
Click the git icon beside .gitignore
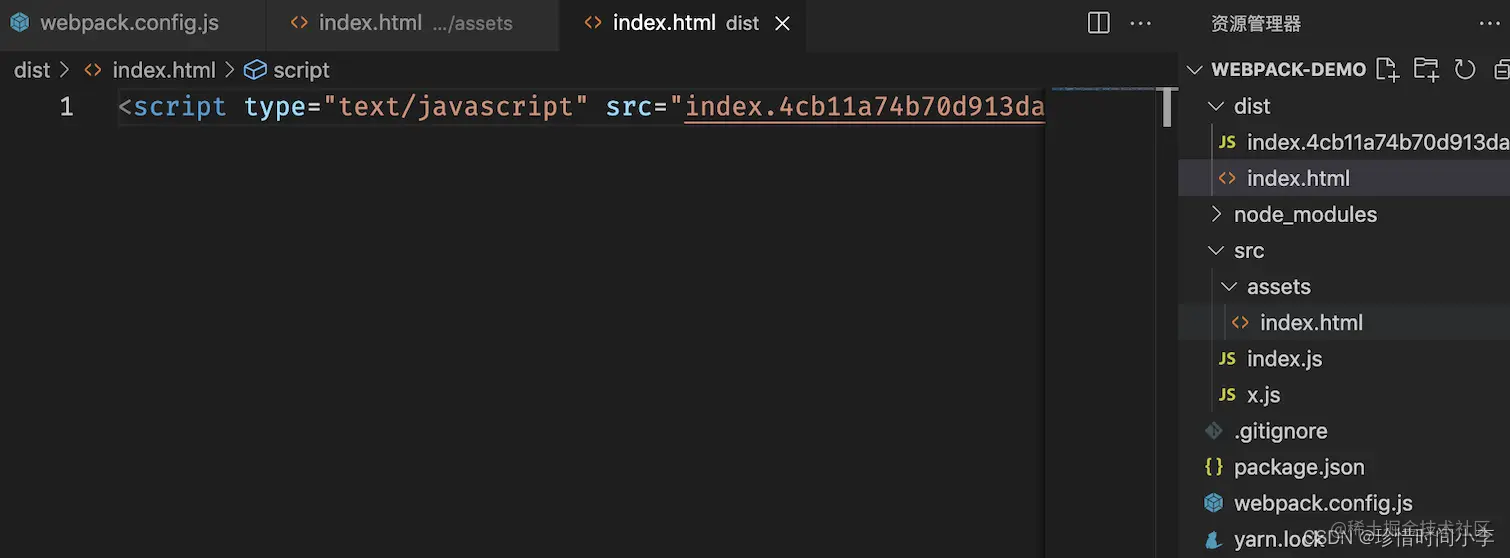(1214, 430)
